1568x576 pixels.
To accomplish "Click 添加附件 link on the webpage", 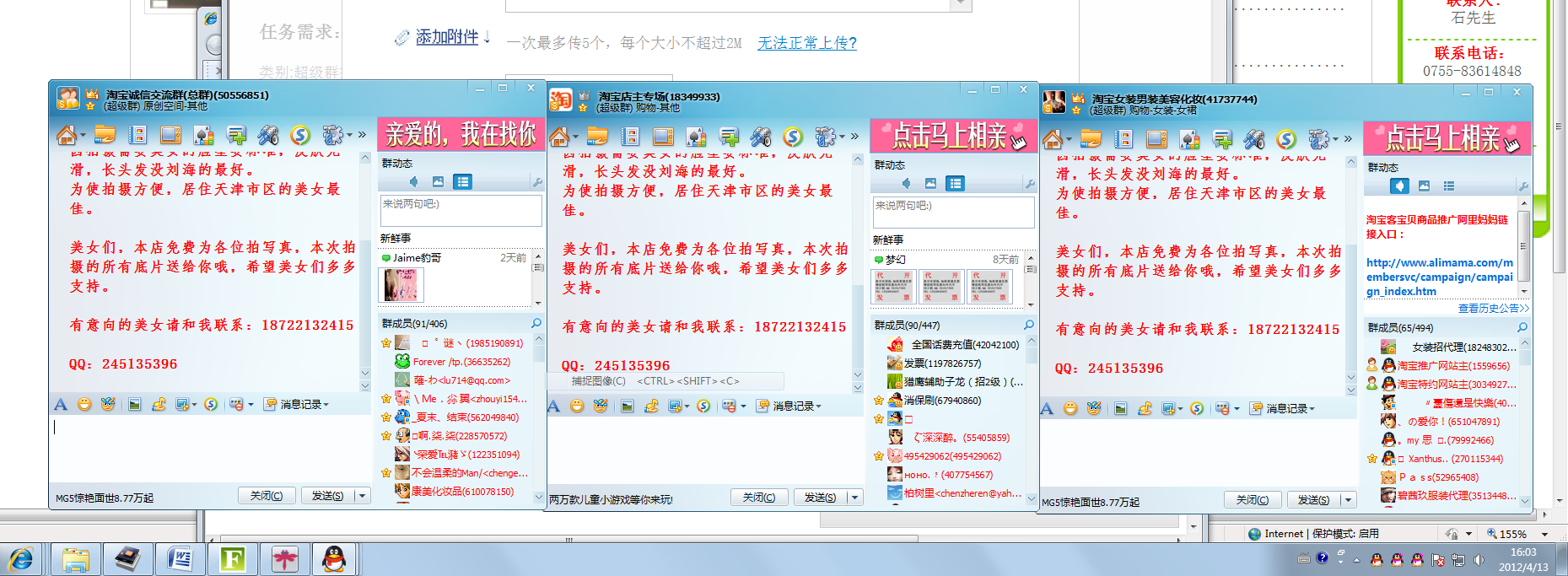I will (x=447, y=37).
